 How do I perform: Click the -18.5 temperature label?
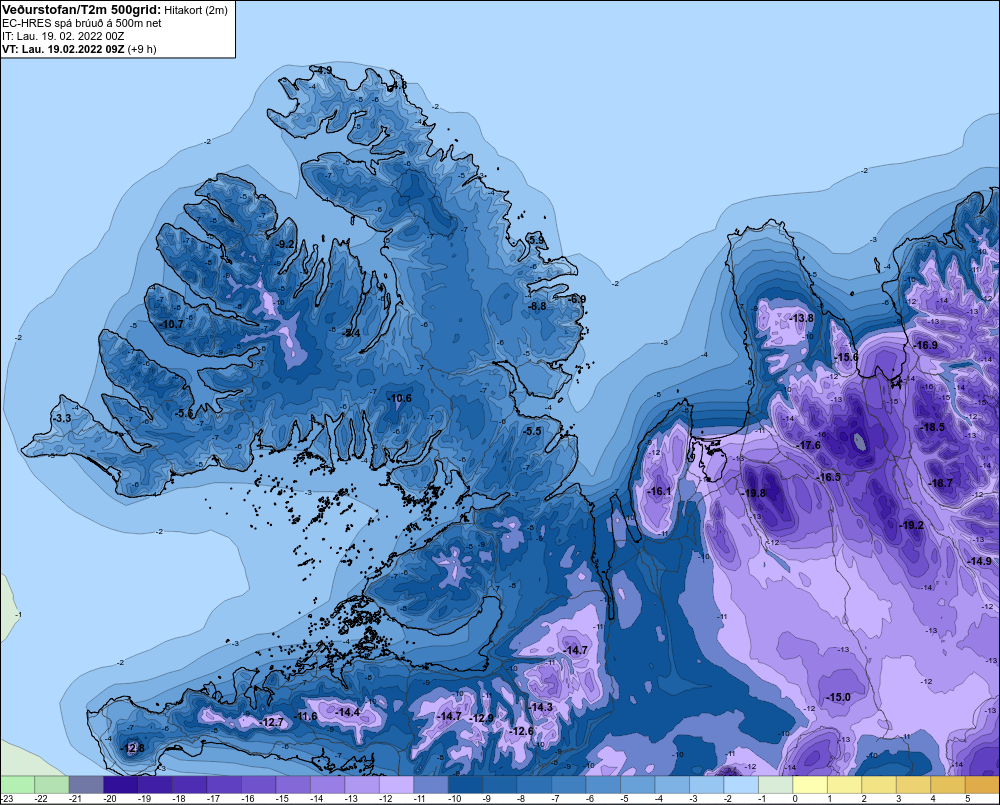tap(932, 427)
